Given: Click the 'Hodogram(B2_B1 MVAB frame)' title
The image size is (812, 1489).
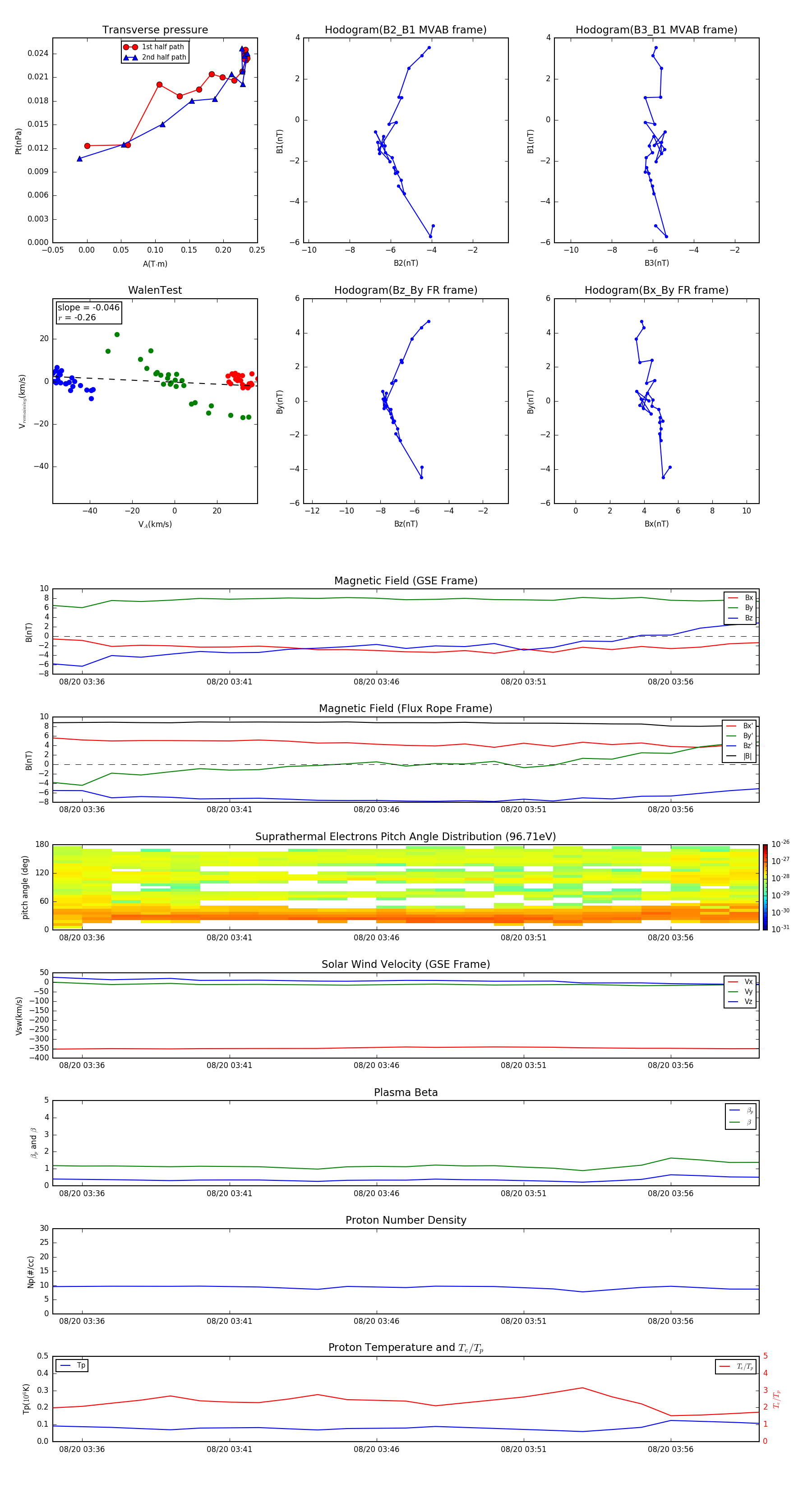Looking at the screenshot, I should click(x=406, y=29).
